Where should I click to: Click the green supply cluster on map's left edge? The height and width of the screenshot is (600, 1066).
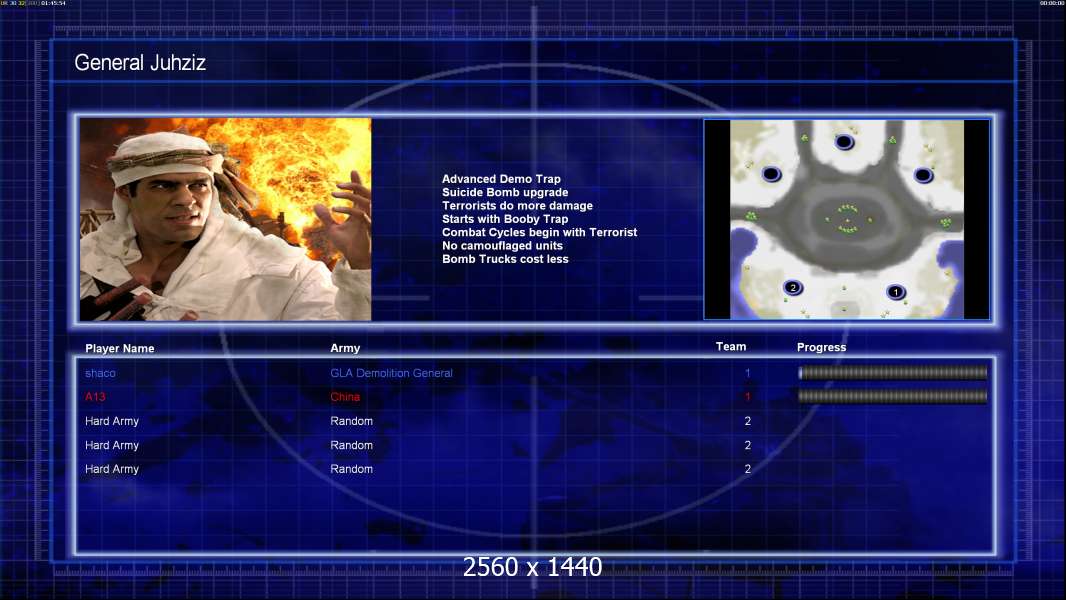751,217
